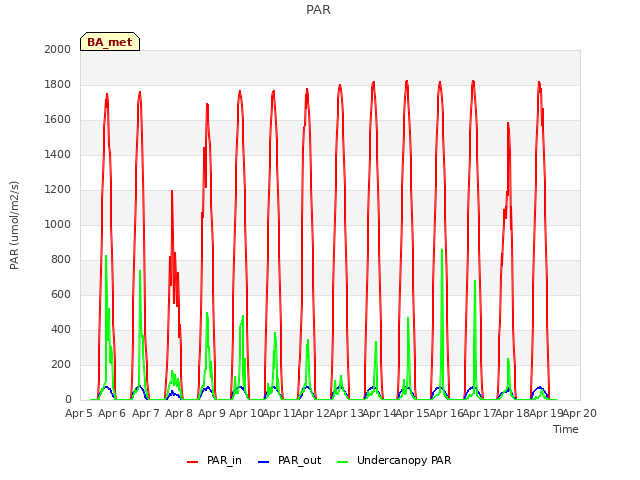Click the red PAR_in legend swatch
Screen dimensions: 640x480
pos(192,462)
